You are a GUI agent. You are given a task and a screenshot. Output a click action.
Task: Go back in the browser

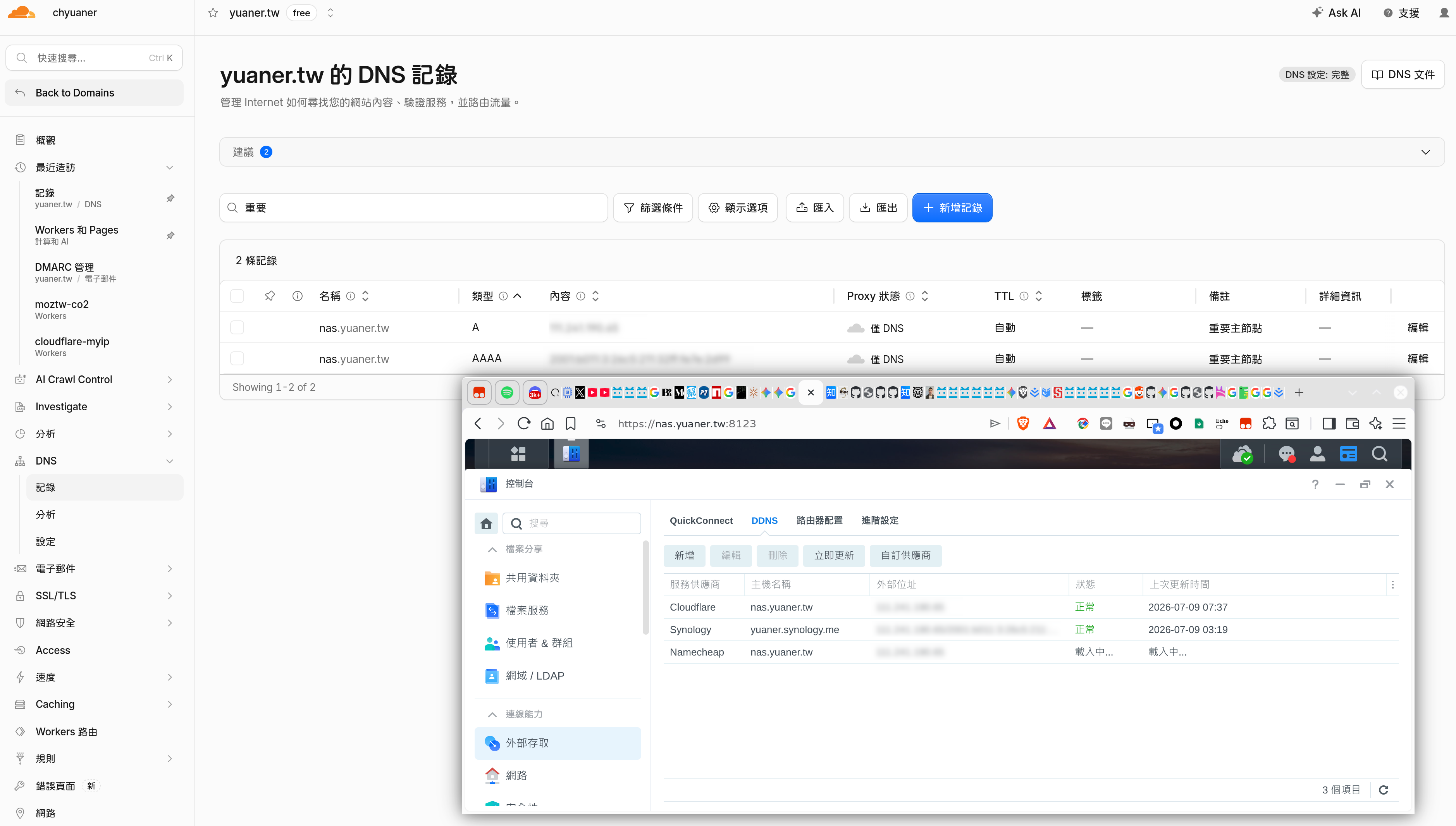point(478,423)
